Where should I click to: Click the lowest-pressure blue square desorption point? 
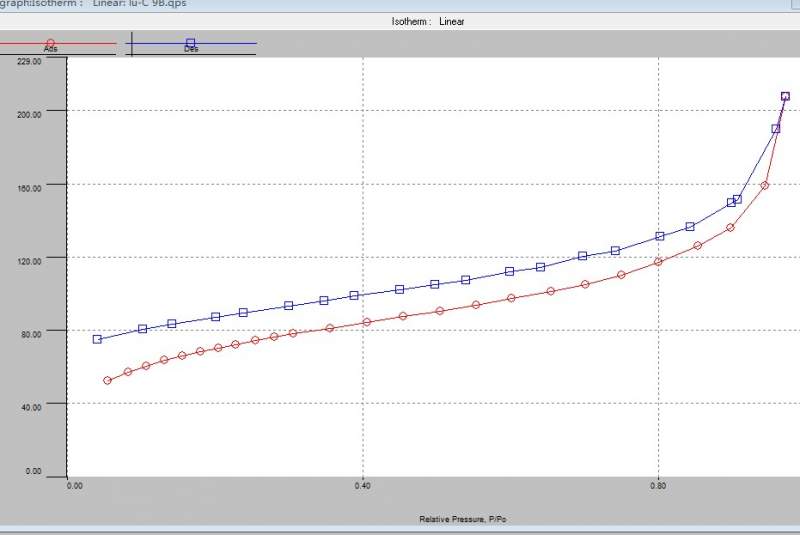pos(97,339)
